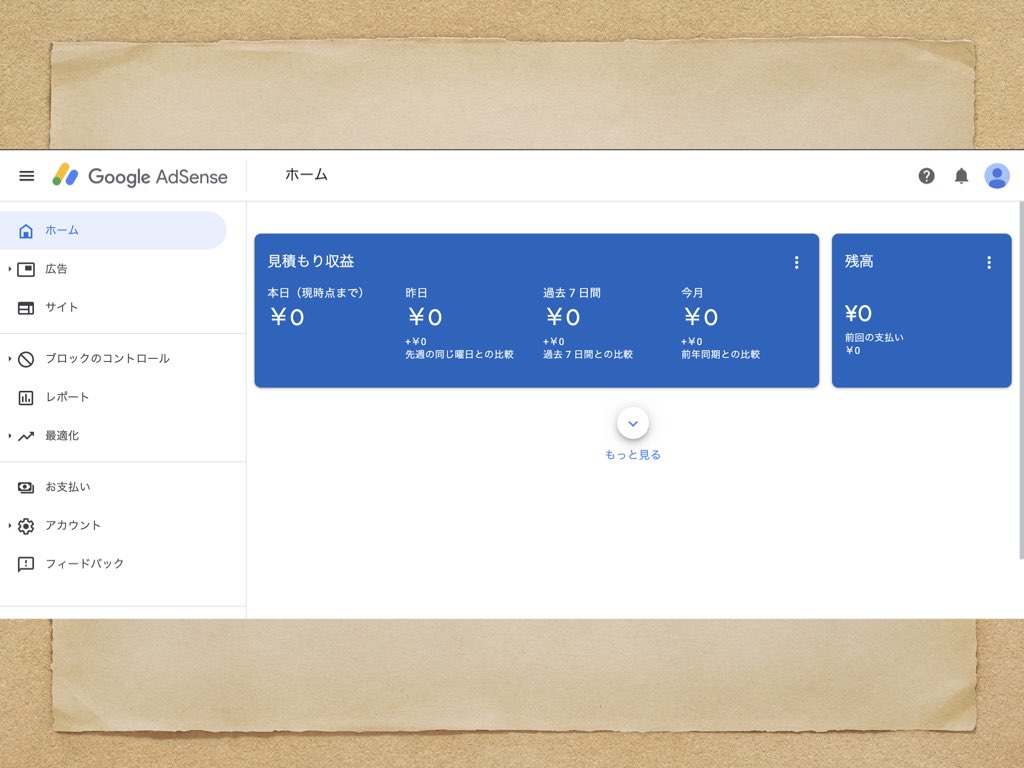Click the payments icon beside お支払い
Image resolution: width=1024 pixels, height=768 pixels.
click(25, 487)
